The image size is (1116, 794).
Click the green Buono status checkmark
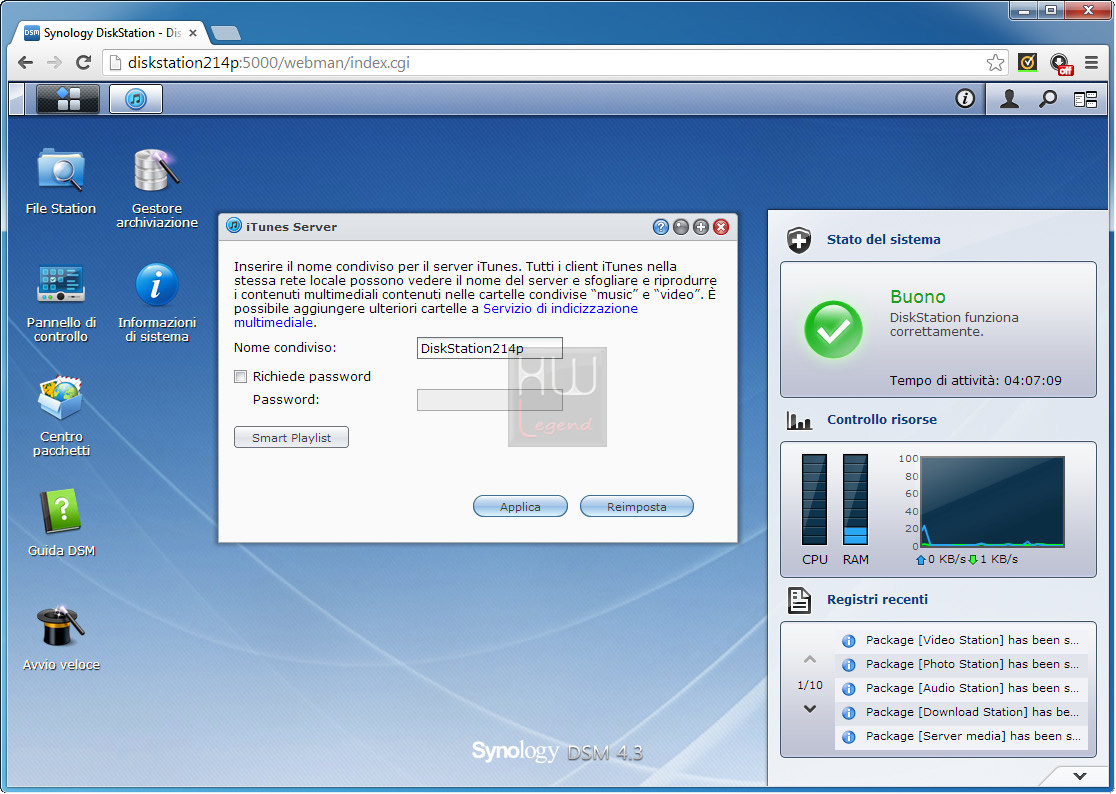click(x=833, y=329)
